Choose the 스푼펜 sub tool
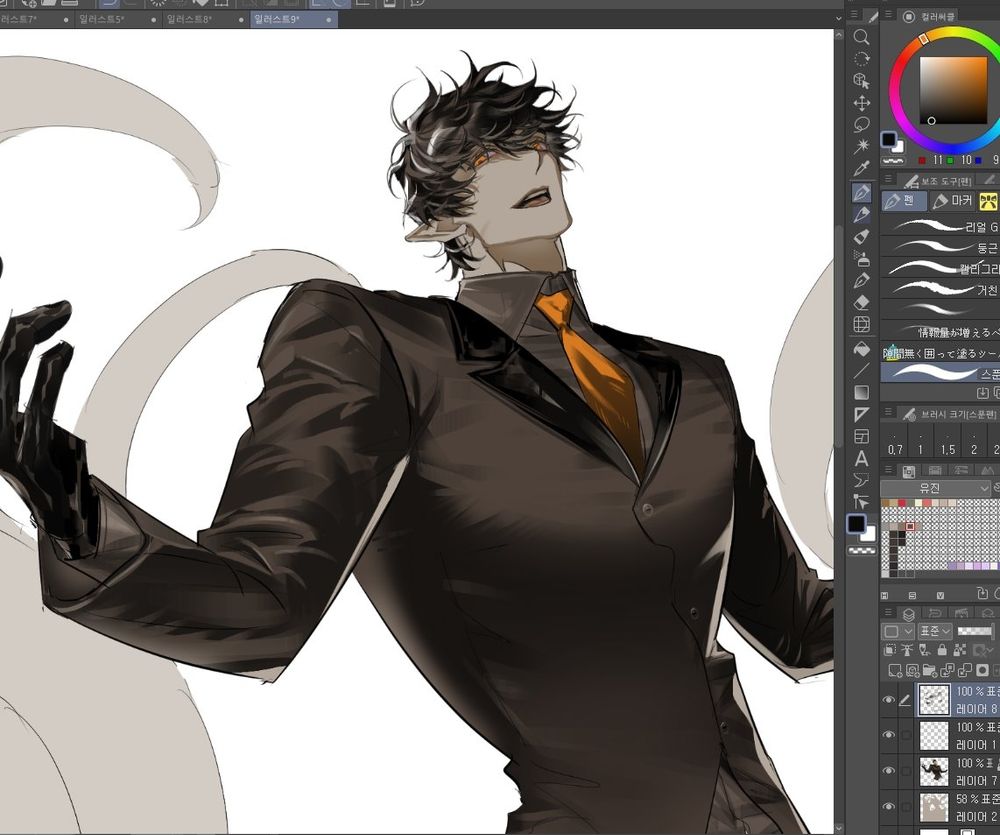The height and width of the screenshot is (835, 1000). click(x=940, y=373)
